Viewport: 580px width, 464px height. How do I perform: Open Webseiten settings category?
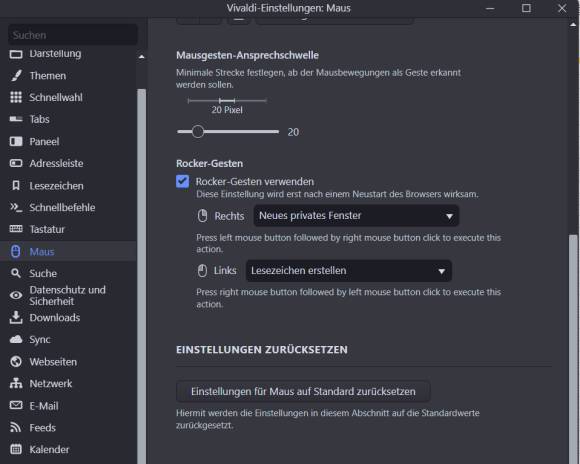click(68, 362)
